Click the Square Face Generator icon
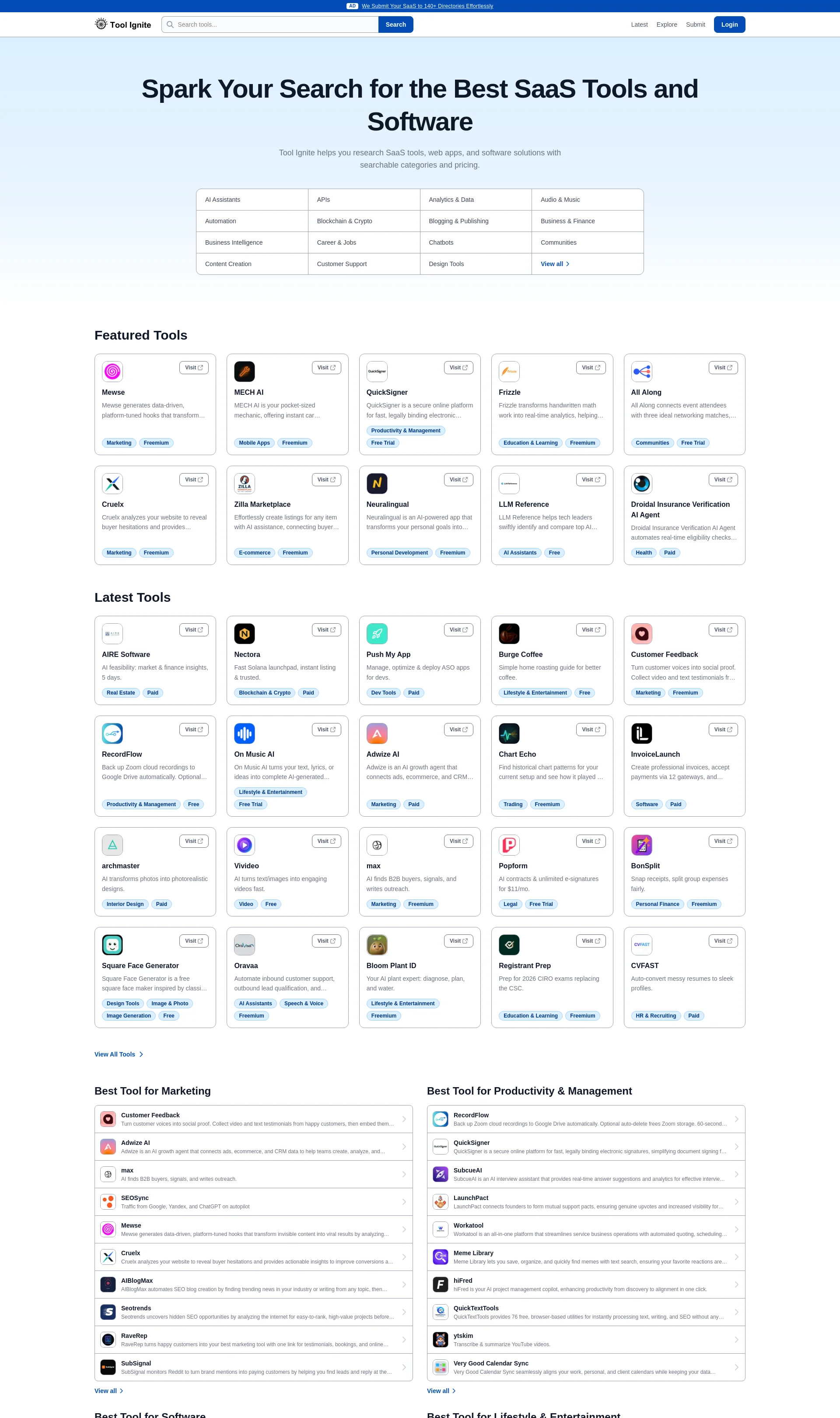This screenshot has height=1418, width=840. pos(112,945)
